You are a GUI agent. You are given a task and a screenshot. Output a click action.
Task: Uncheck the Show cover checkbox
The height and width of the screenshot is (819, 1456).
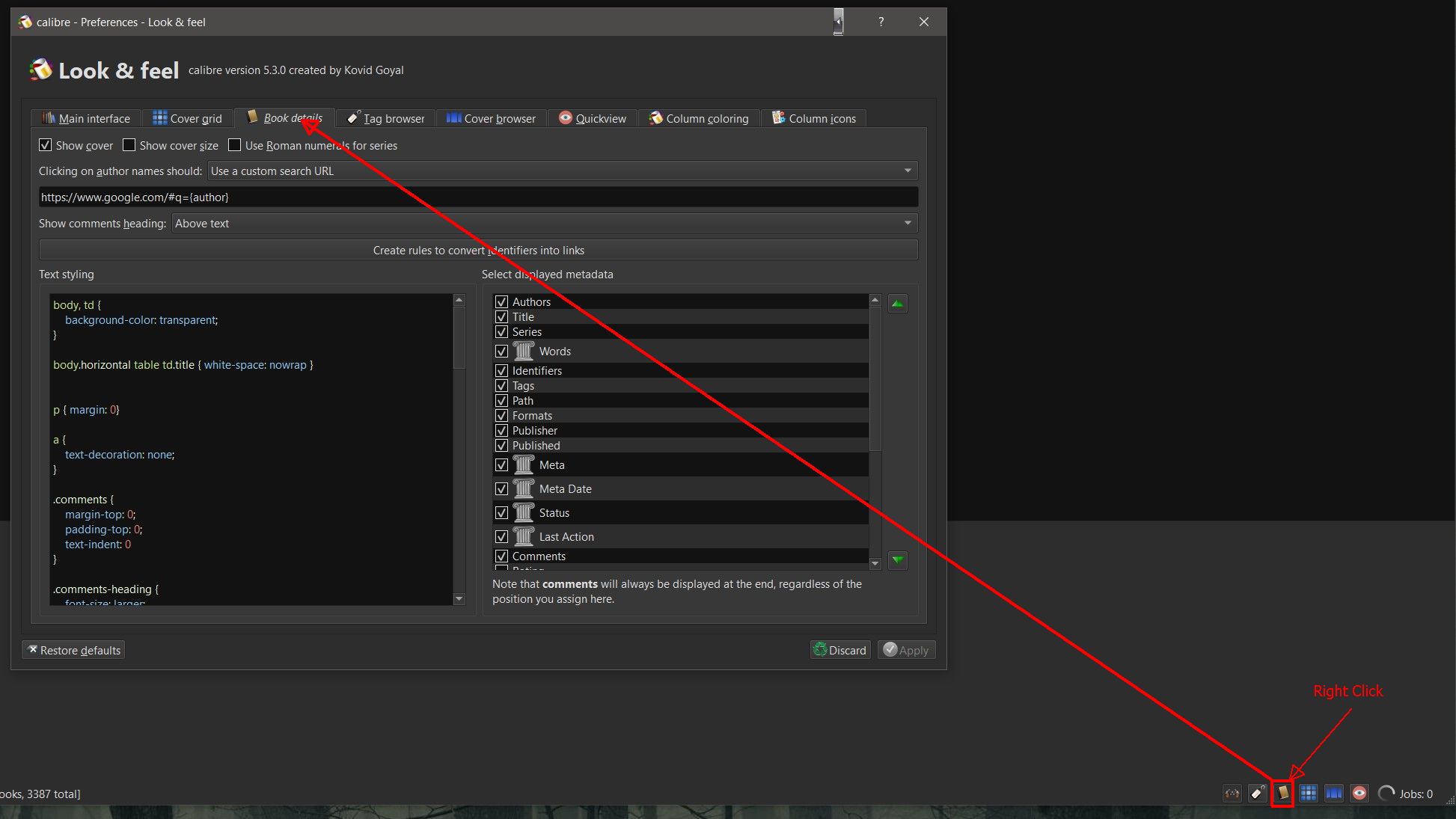point(46,145)
